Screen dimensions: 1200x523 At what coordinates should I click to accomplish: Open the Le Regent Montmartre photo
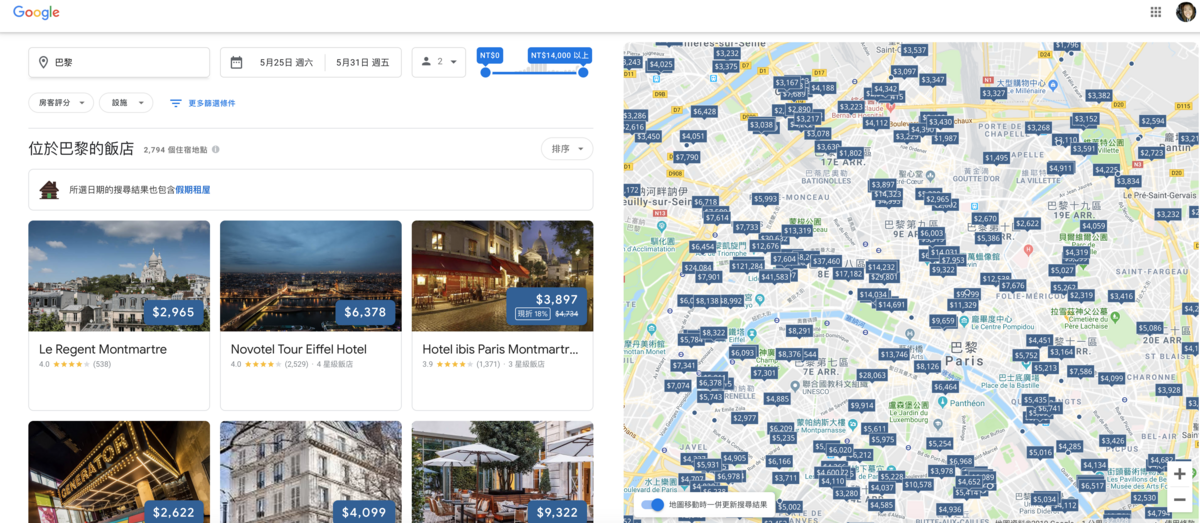(x=119, y=276)
